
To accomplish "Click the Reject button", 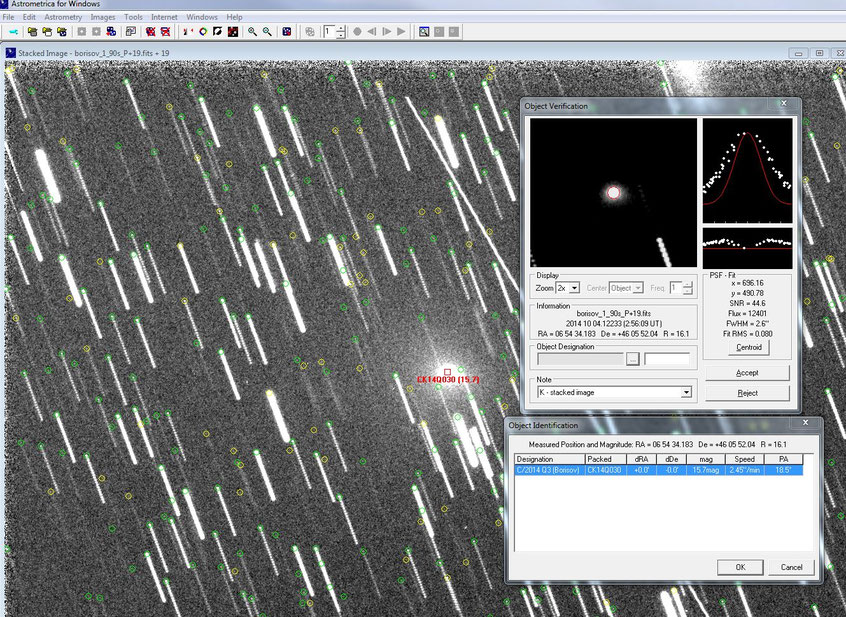I will (747, 393).
